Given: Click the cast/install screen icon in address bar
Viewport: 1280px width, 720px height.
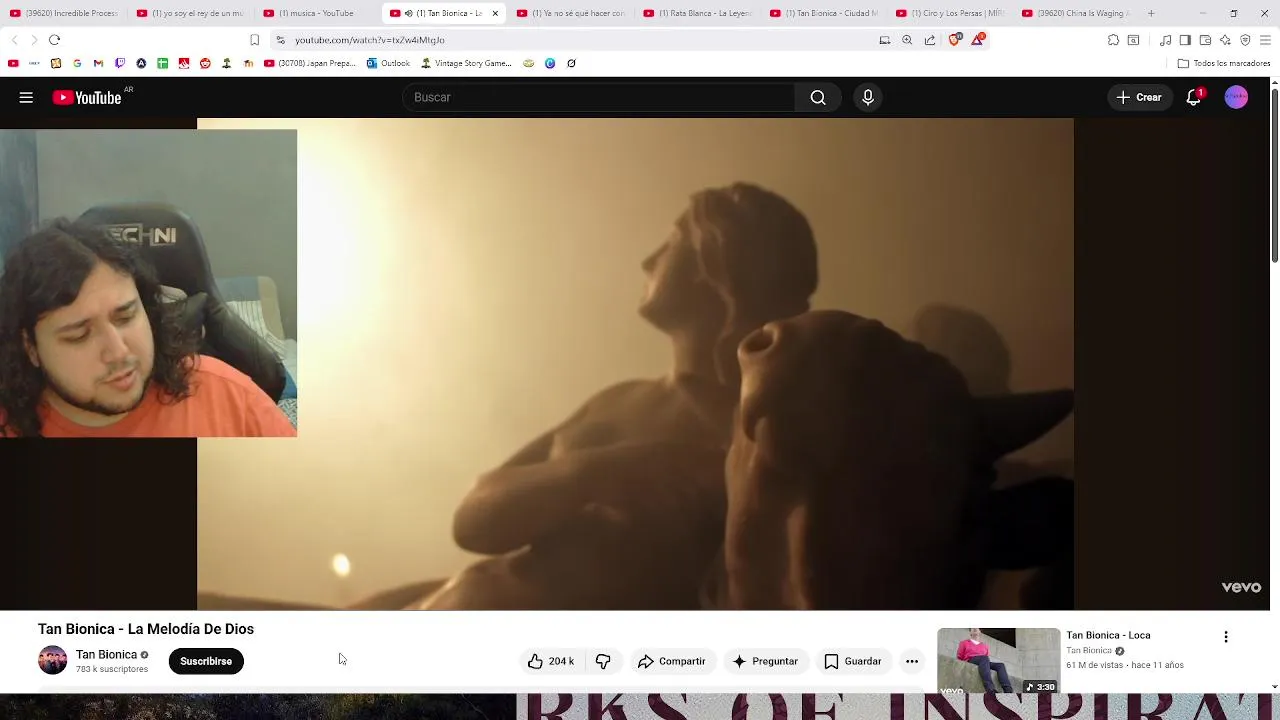Looking at the screenshot, I should [x=885, y=40].
